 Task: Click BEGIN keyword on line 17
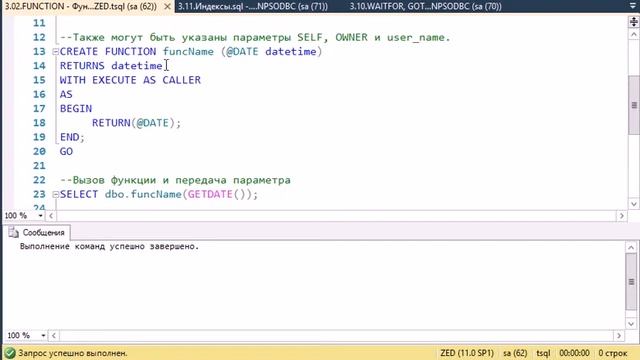76,109
